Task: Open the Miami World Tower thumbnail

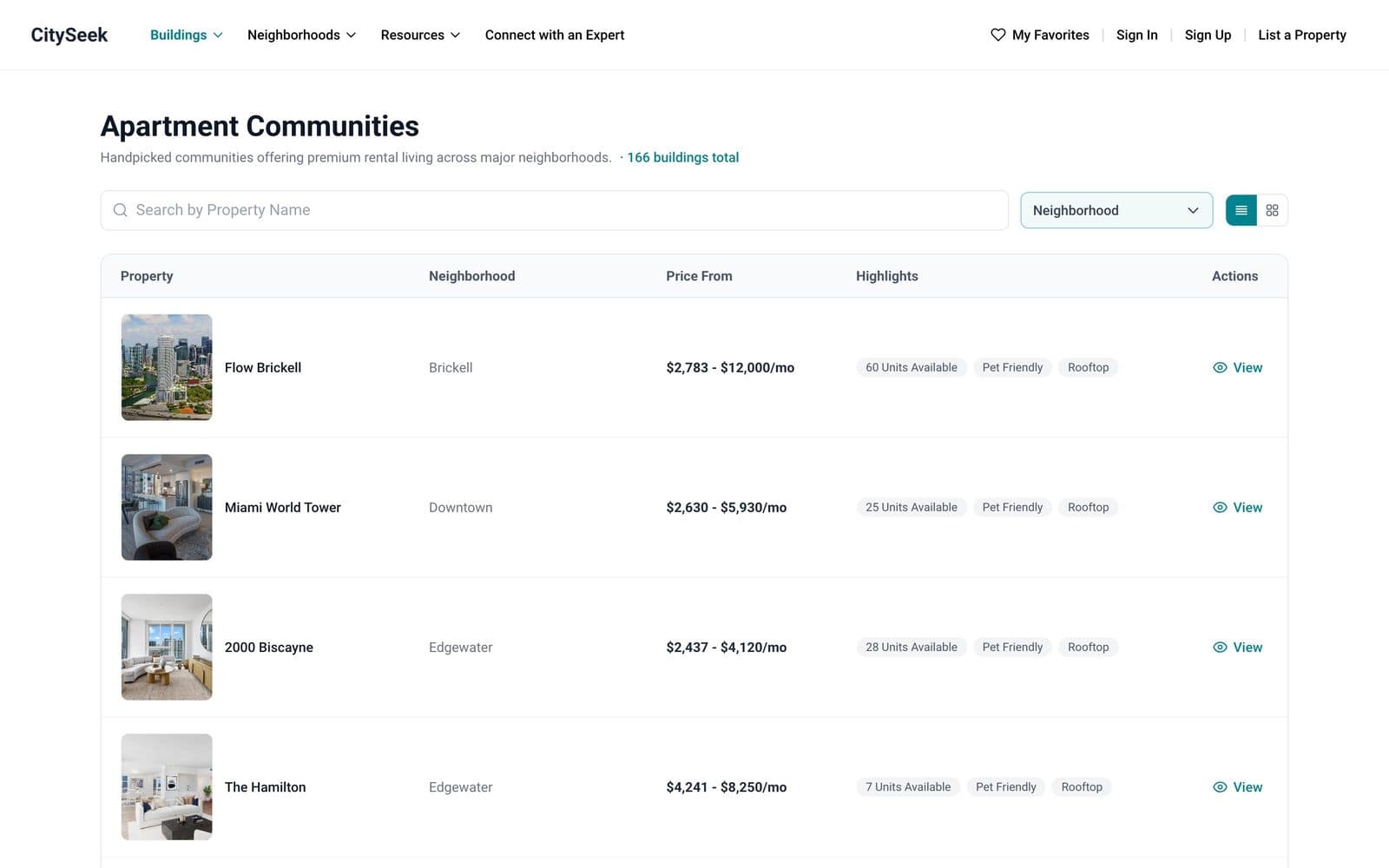Action: [x=167, y=507]
